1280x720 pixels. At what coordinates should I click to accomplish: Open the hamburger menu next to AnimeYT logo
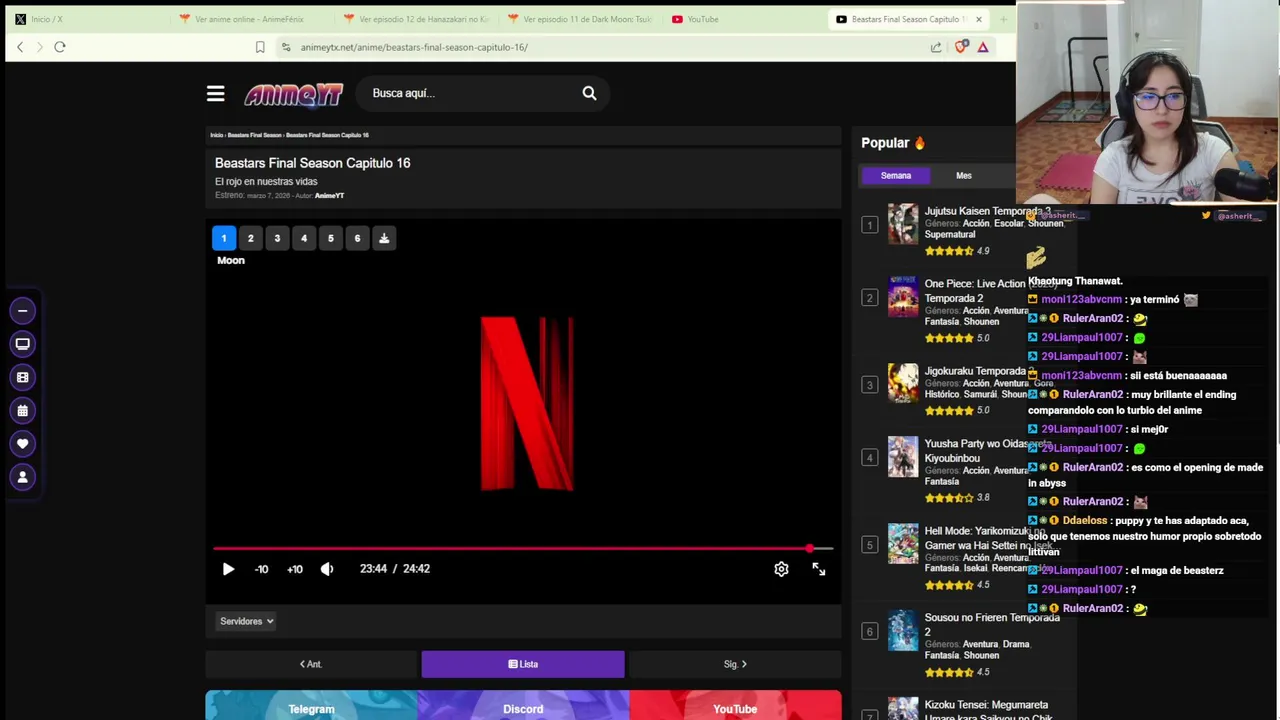(215, 93)
